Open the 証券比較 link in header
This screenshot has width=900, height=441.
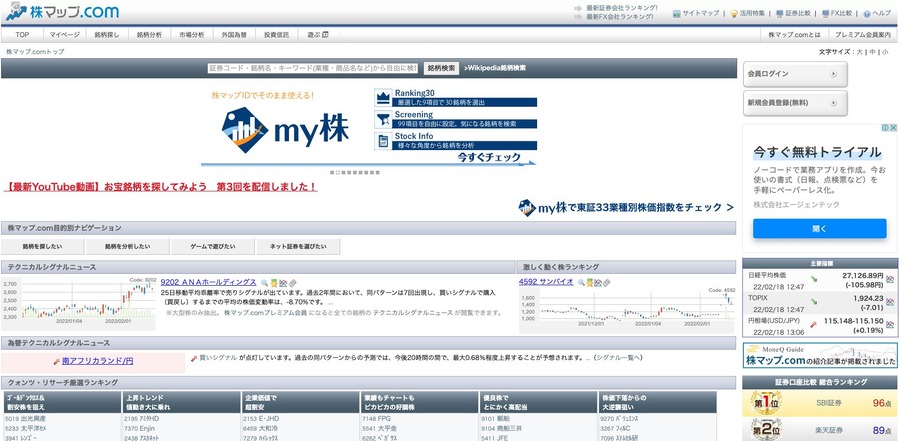(x=793, y=13)
